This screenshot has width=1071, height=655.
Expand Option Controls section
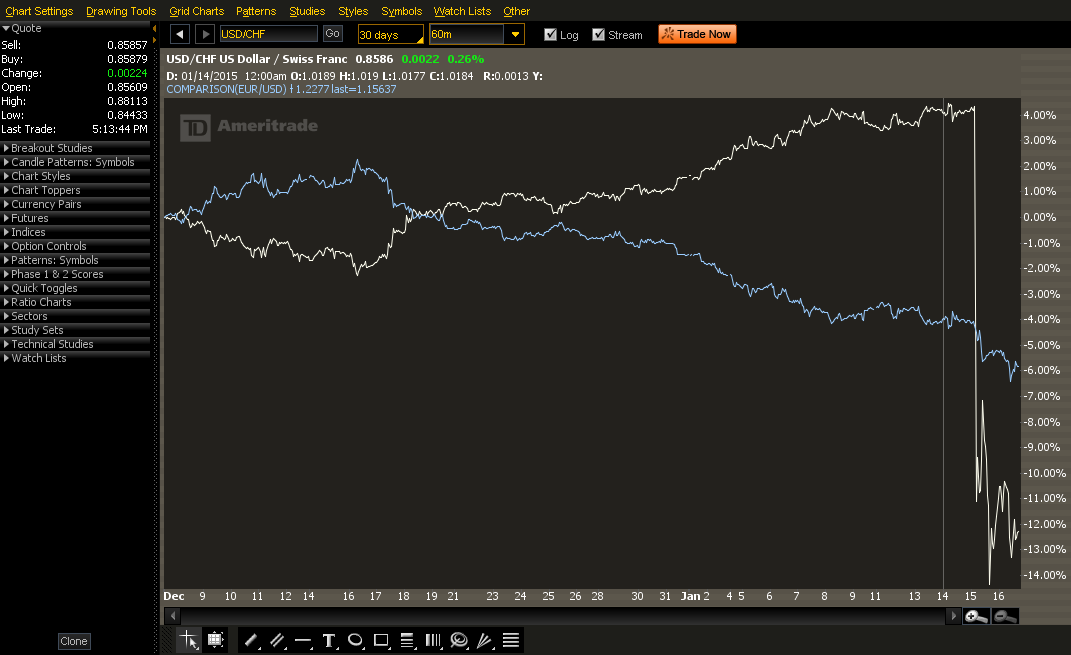(x=75, y=246)
